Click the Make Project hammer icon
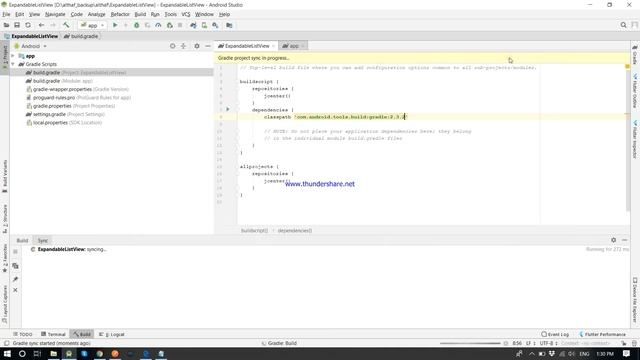Viewport: 640px width, 360px height. coord(66,25)
